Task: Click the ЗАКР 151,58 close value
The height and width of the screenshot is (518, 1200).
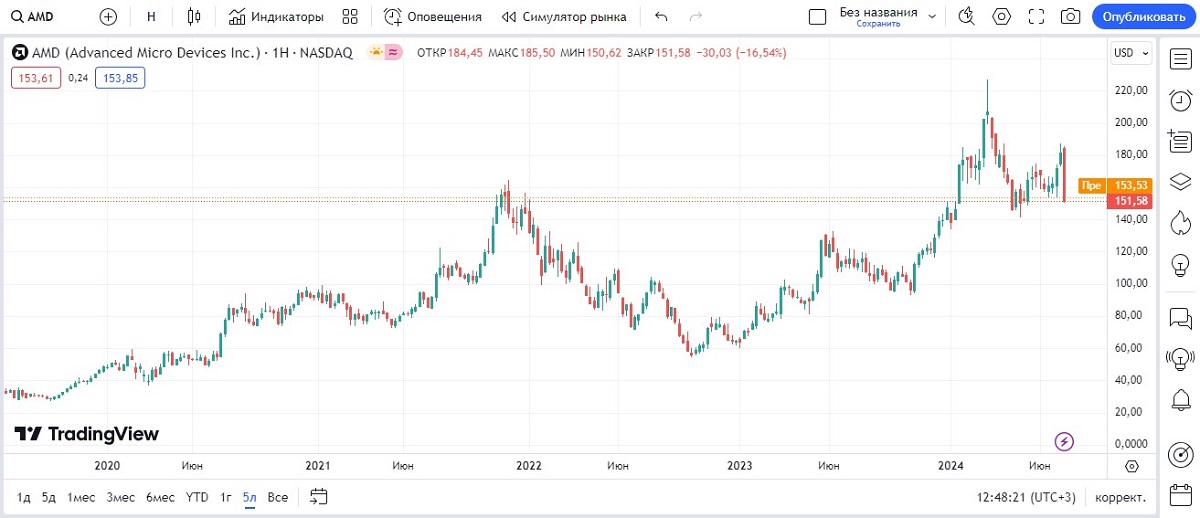Action: click(x=659, y=53)
